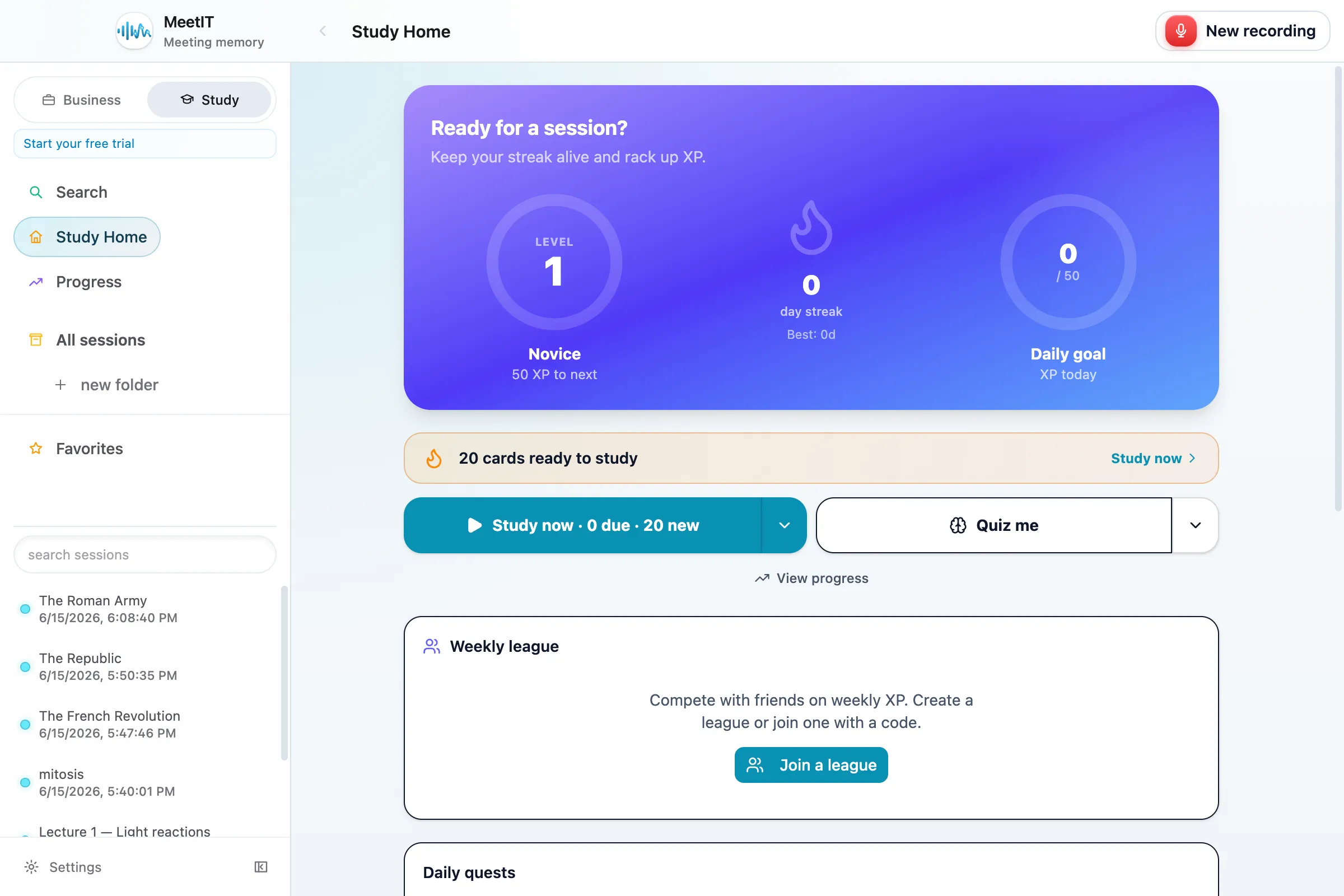
Task: Start a New recording
Action: [x=1242, y=31]
